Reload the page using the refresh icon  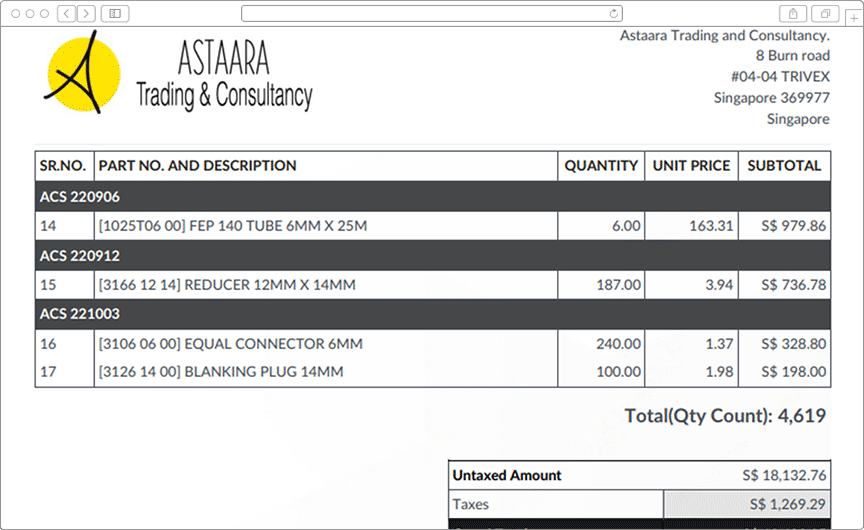click(614, 13)
